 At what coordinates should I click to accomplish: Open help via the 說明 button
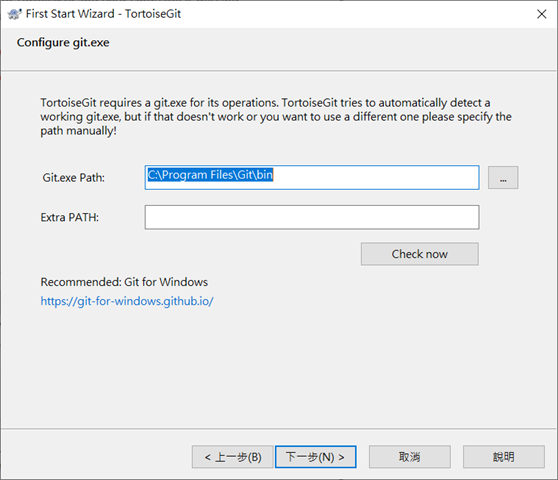point(504,457)
